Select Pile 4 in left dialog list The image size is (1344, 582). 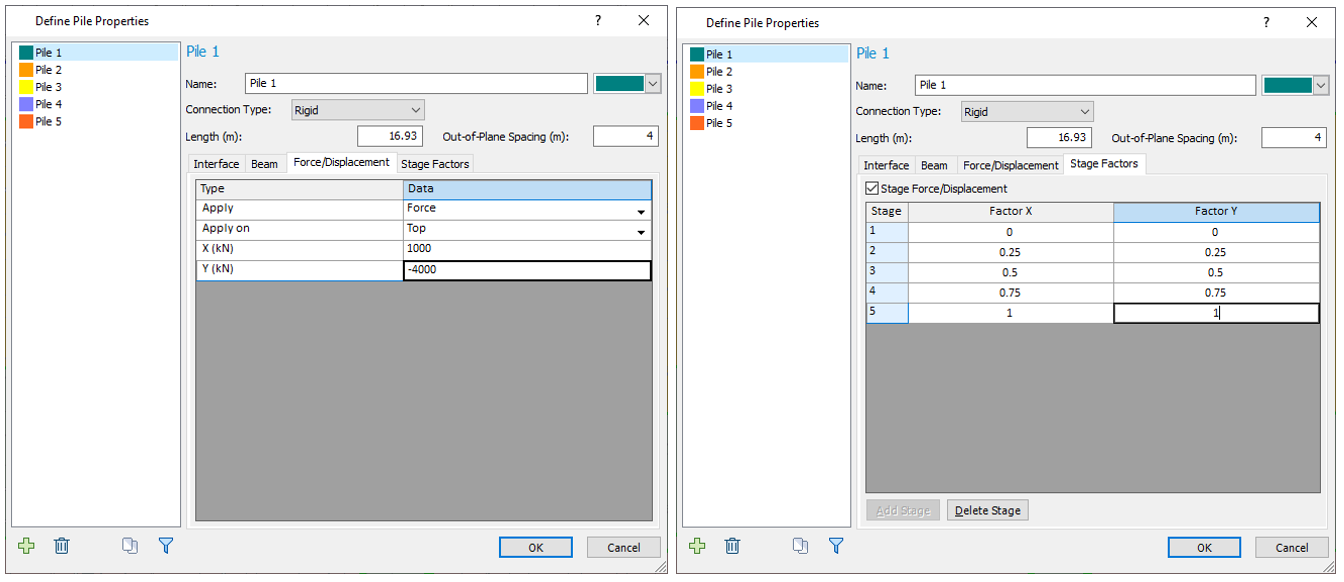tap(96, 104)
